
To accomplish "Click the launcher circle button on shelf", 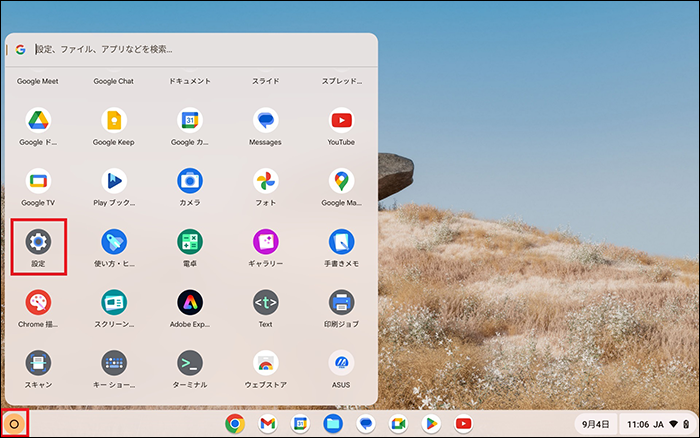I will tap(14, 424).
